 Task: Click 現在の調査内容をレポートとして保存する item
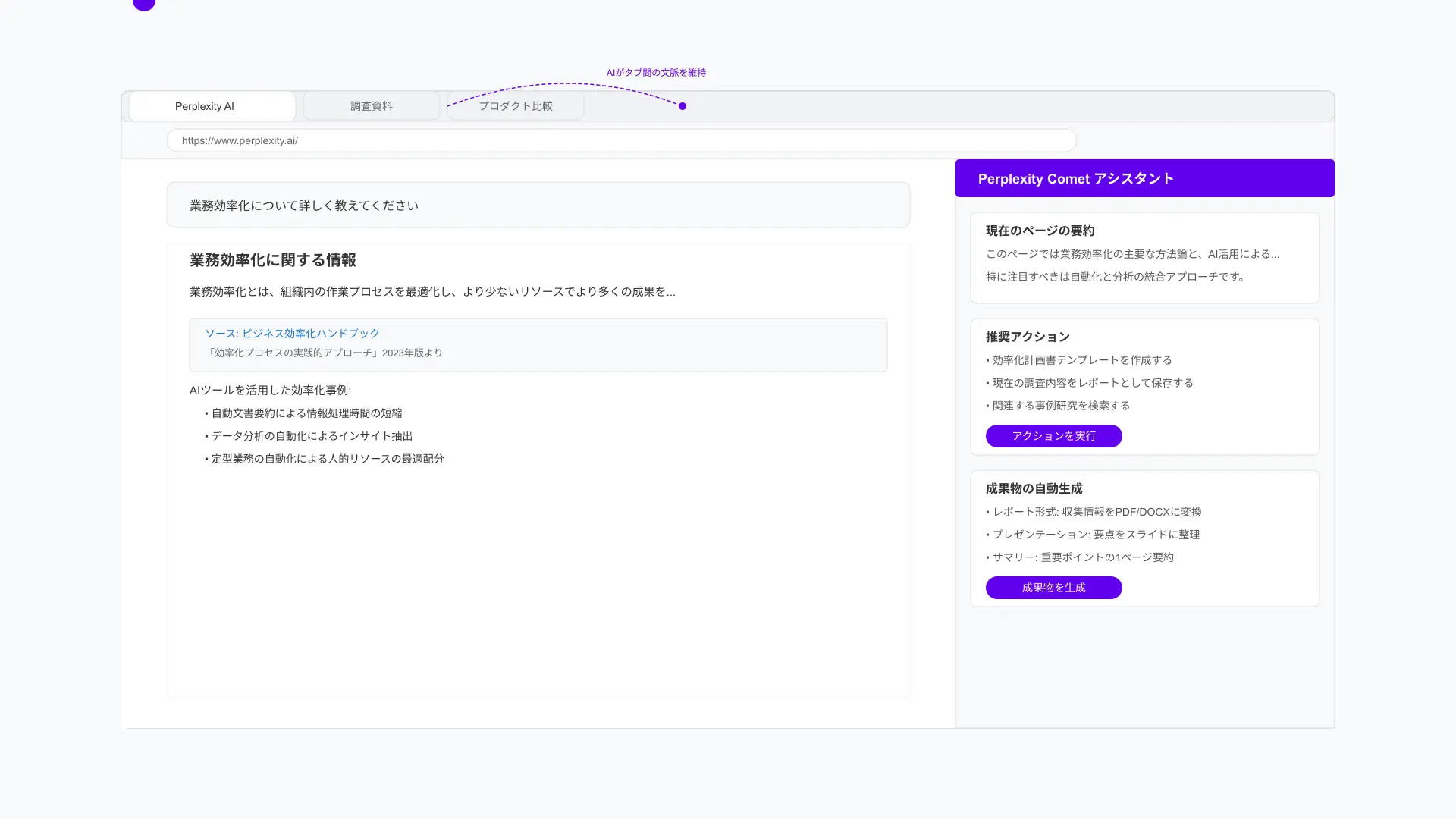1090,383
